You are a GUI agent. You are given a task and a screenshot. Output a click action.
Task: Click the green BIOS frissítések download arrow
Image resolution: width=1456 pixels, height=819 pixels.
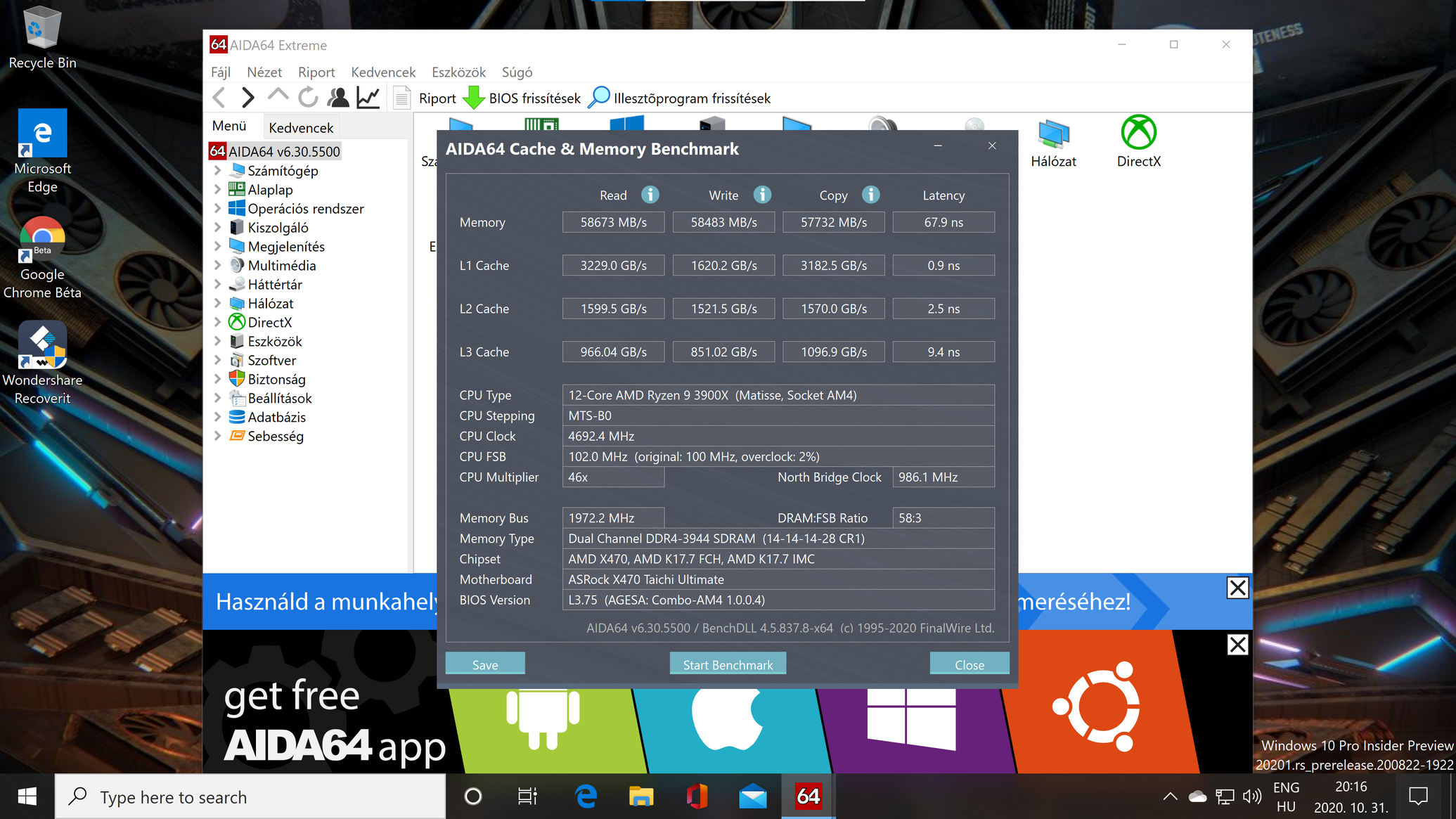[473, 98]
